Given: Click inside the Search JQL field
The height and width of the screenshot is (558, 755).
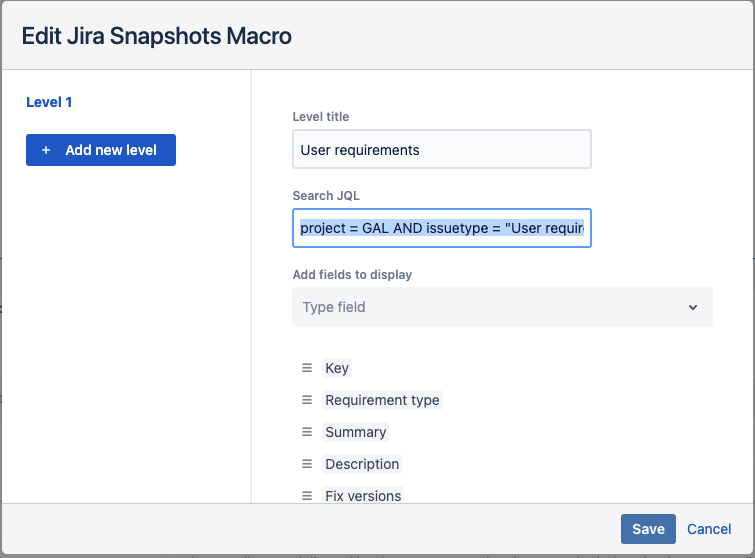Looking at the screenshot, I should tap(442, 228).
